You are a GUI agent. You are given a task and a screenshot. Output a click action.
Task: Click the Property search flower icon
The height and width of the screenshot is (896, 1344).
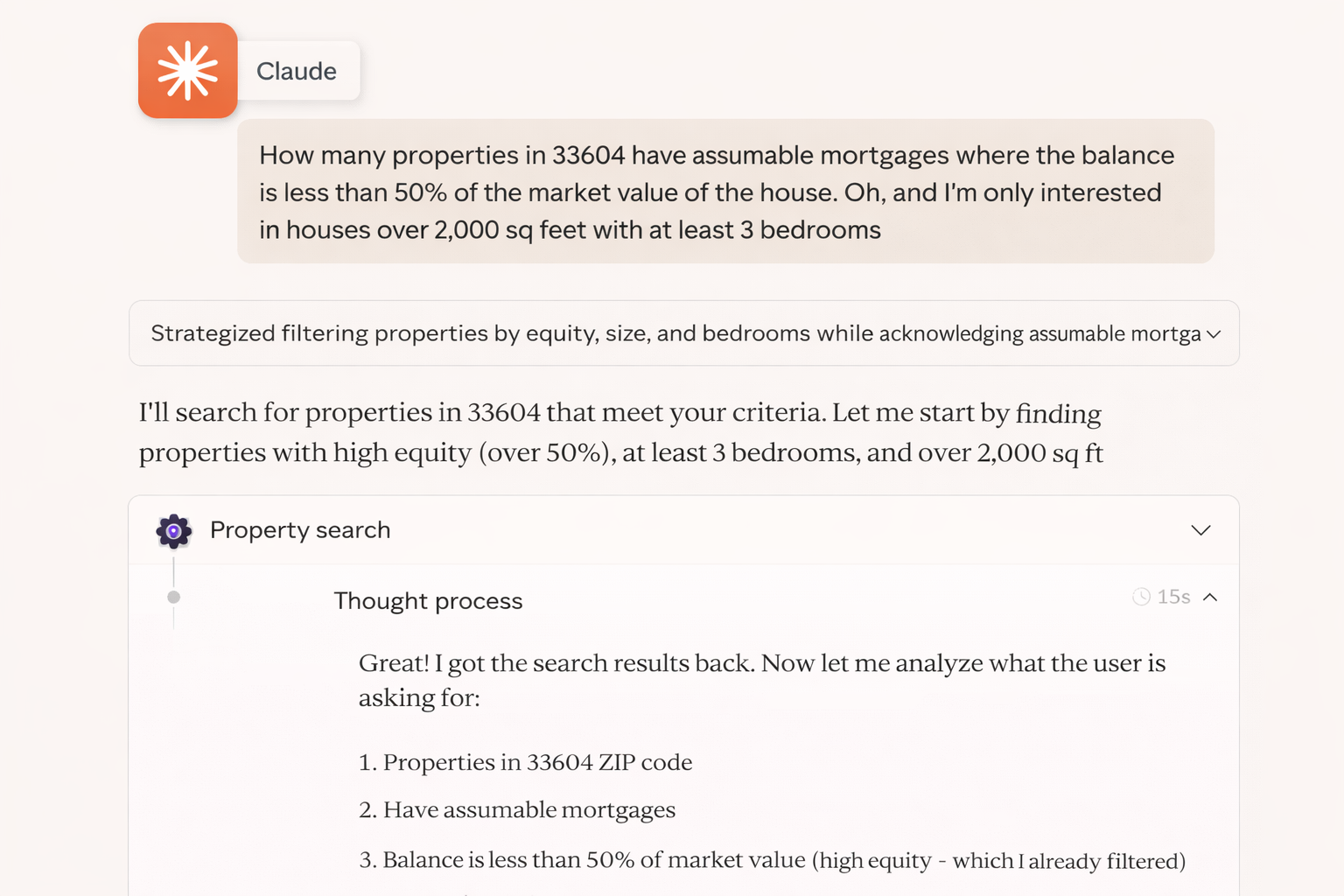[174, 531]
